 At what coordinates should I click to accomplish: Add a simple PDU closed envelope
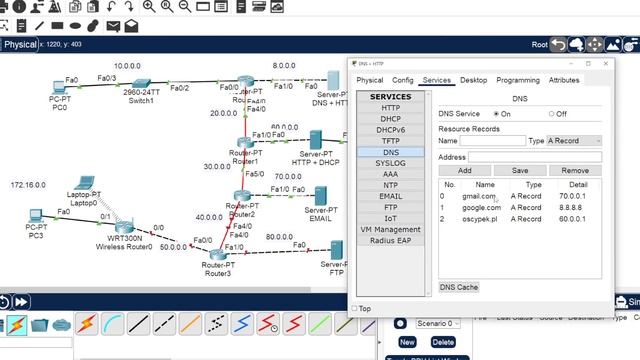coord(113,26)
